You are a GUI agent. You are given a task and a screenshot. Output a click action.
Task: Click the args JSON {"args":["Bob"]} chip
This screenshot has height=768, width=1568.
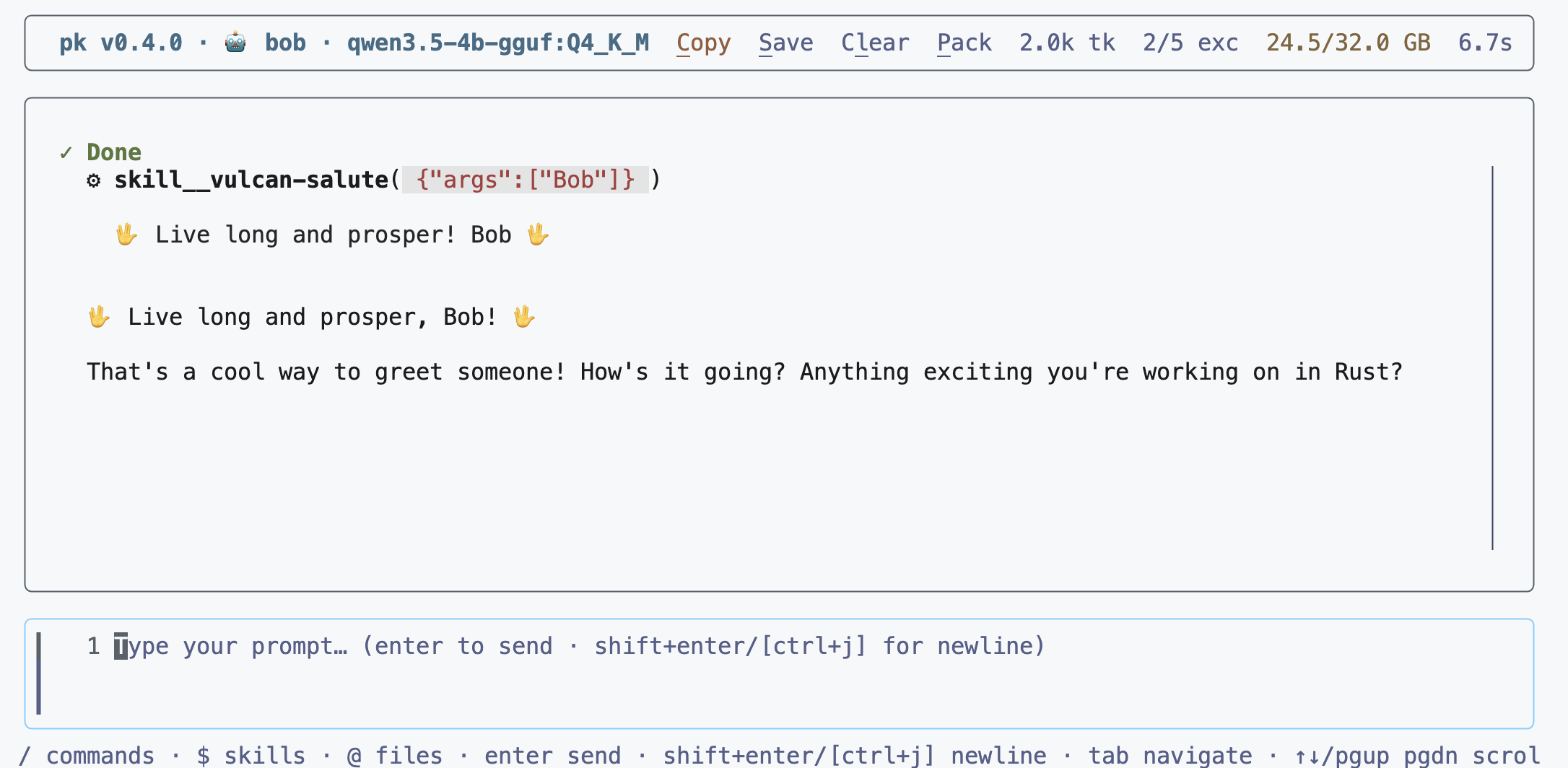click(x=526, y=180)
